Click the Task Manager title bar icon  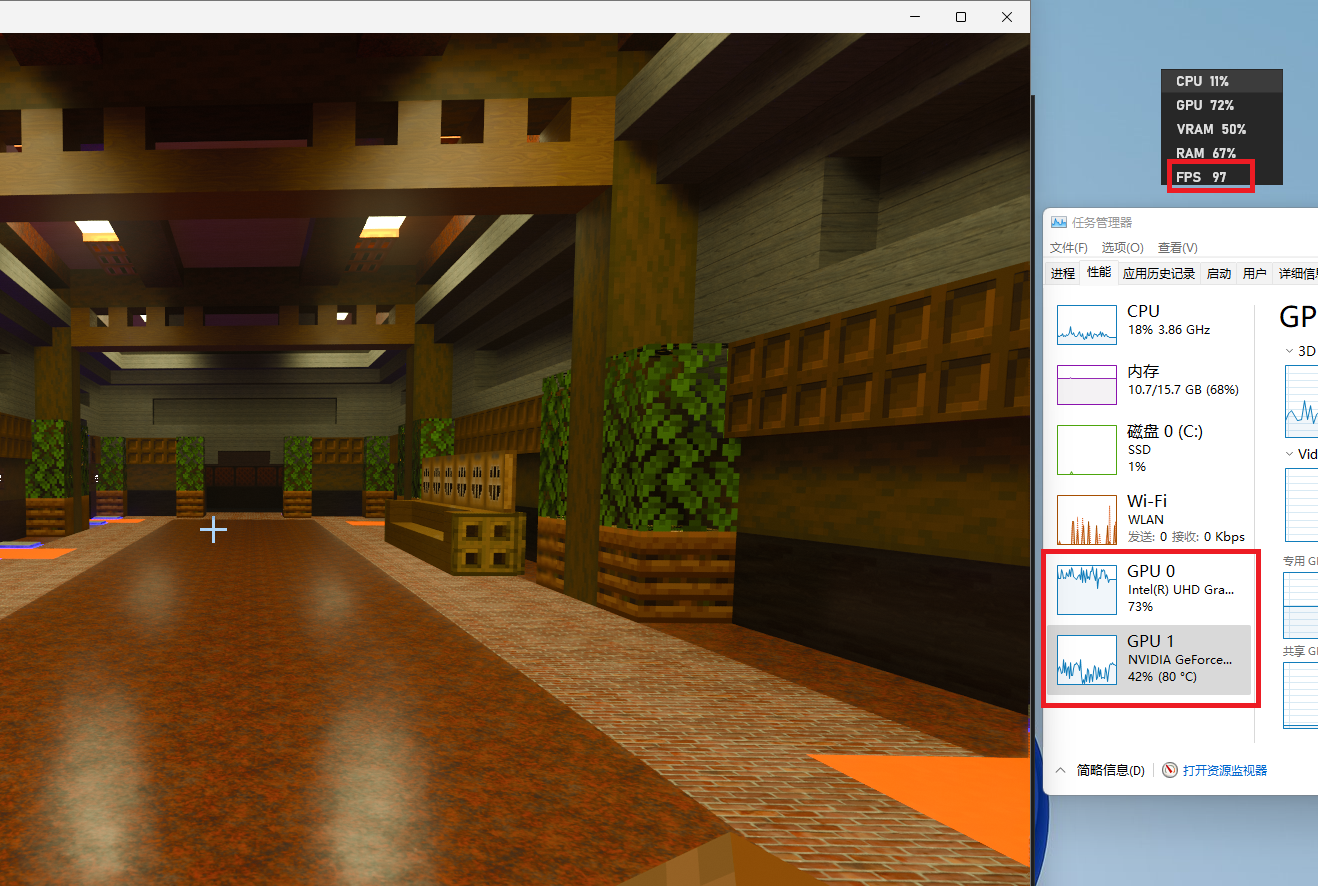pyautogui.click(x=1057, y=222)
